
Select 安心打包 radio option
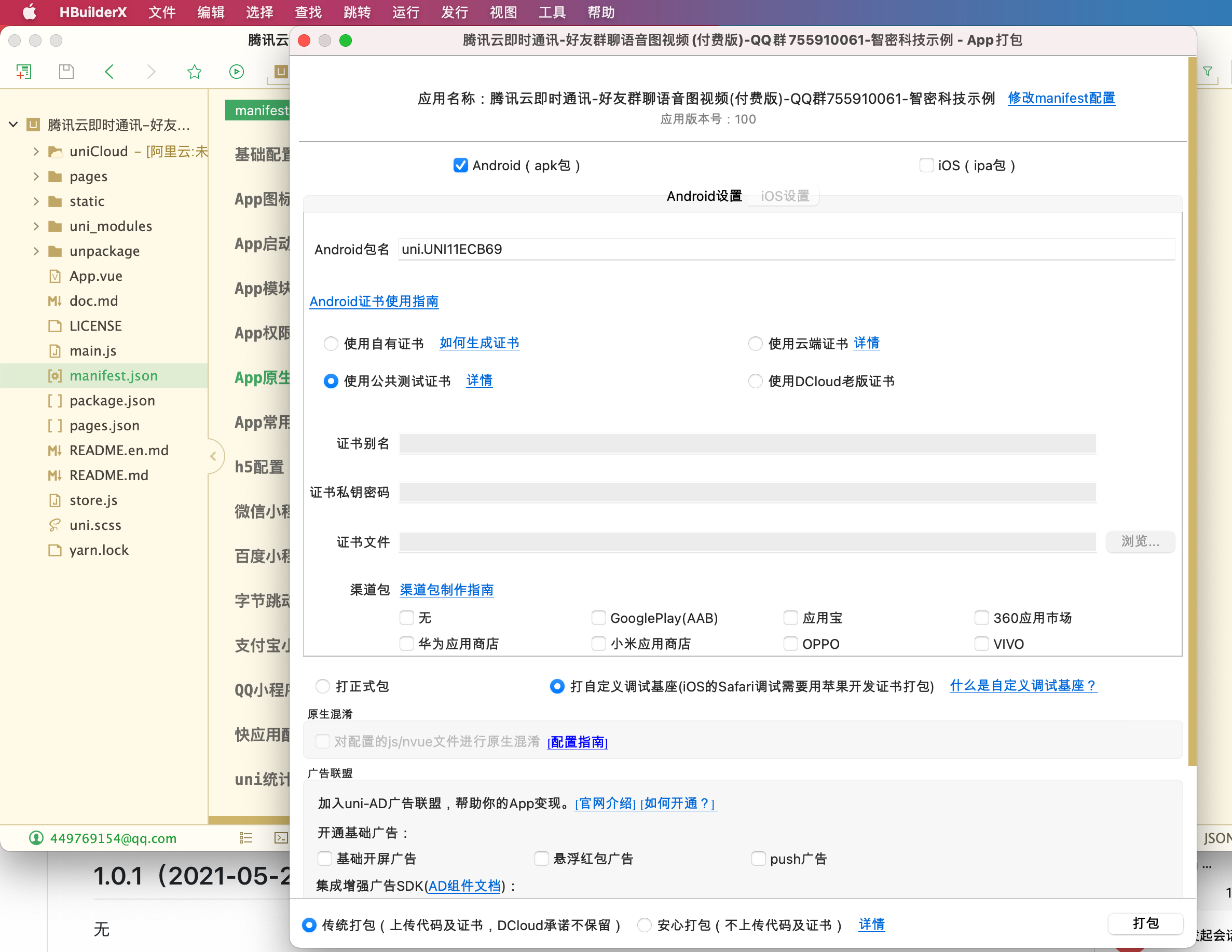(644, 925)
